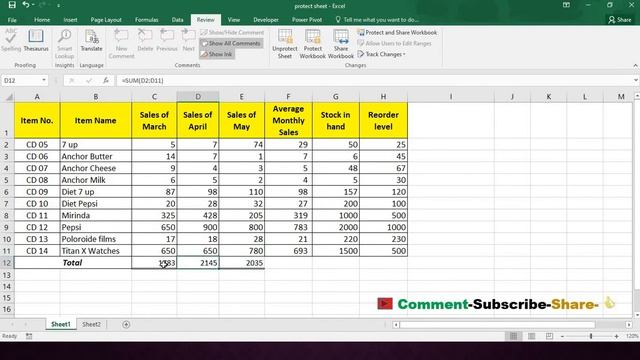Switch to the Formulas tab
Viewport: 640px width, 360px height.
(147, 20)
